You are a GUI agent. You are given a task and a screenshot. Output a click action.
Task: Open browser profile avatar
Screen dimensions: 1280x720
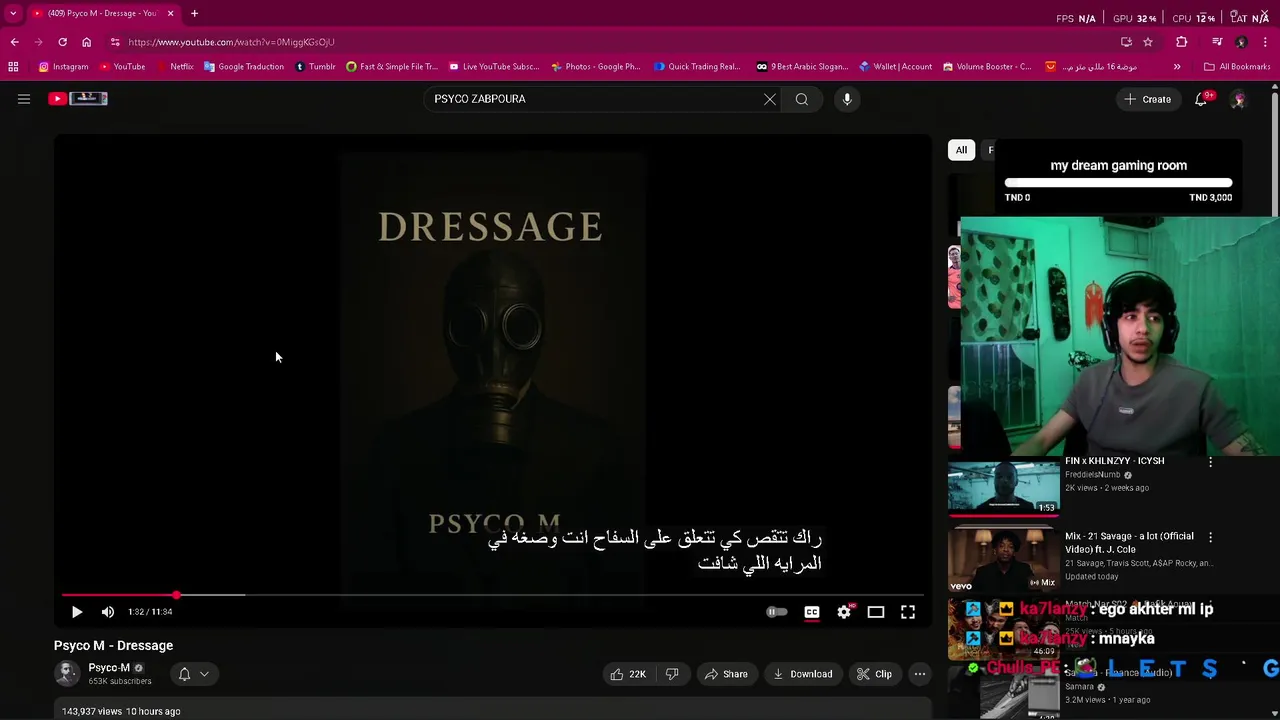pyautogui.click(x=1241, y=42)
